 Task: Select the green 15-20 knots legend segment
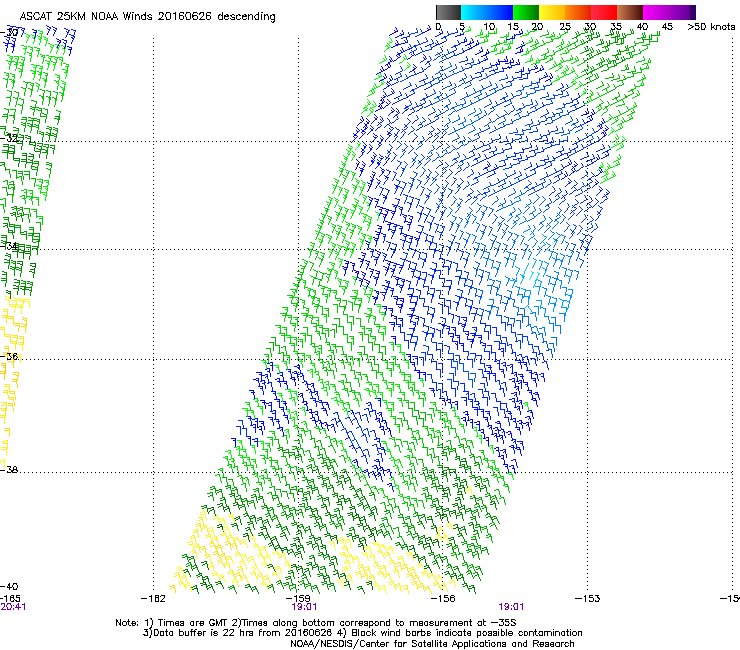pyautogui.click(x=526, y=12)
